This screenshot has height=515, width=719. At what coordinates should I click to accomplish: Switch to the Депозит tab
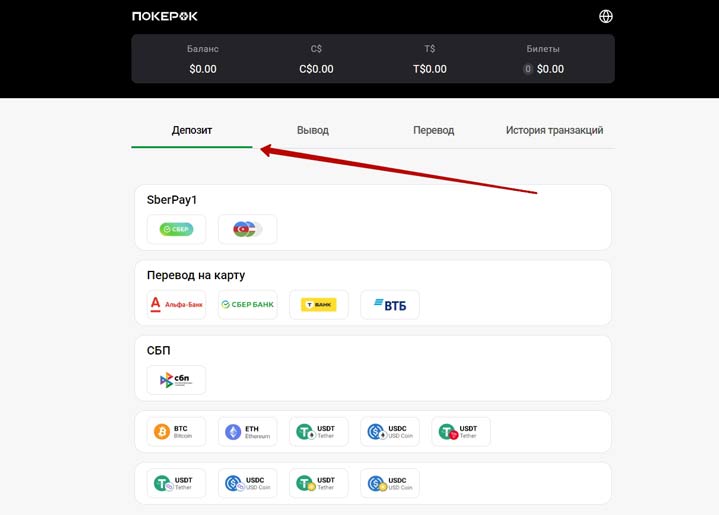(x=192, y=130)
